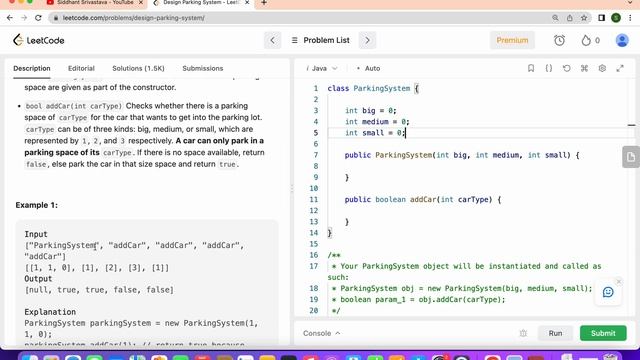Bookmark this page with the star icon

pos(584,18)
